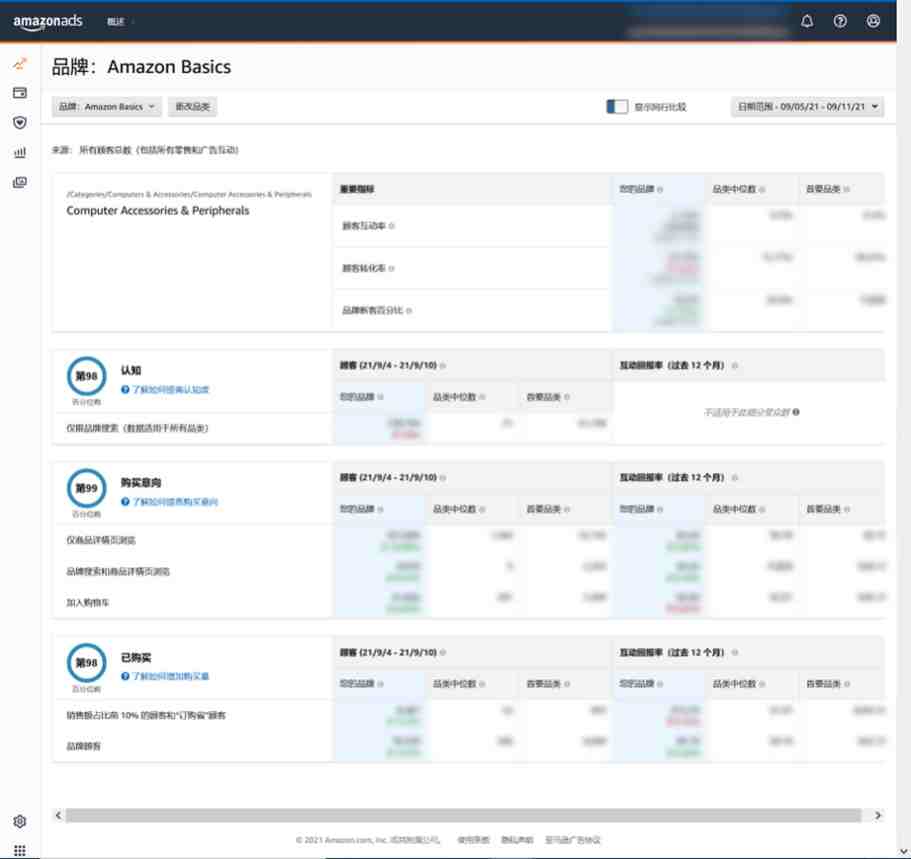Click the 品牌: Amazon Basics page title

(x=141, y=67)
